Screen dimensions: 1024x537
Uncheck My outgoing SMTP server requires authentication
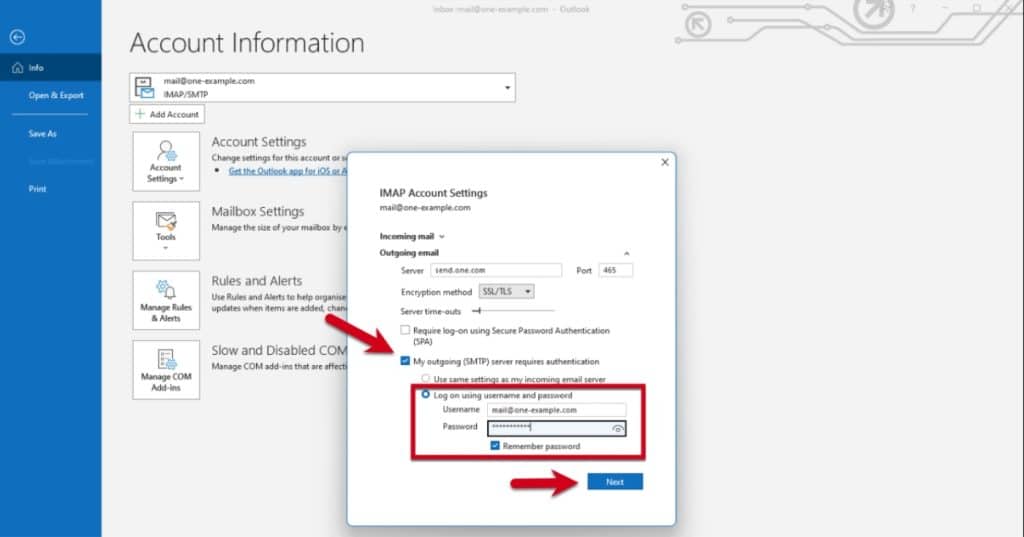tap(406, 361)
